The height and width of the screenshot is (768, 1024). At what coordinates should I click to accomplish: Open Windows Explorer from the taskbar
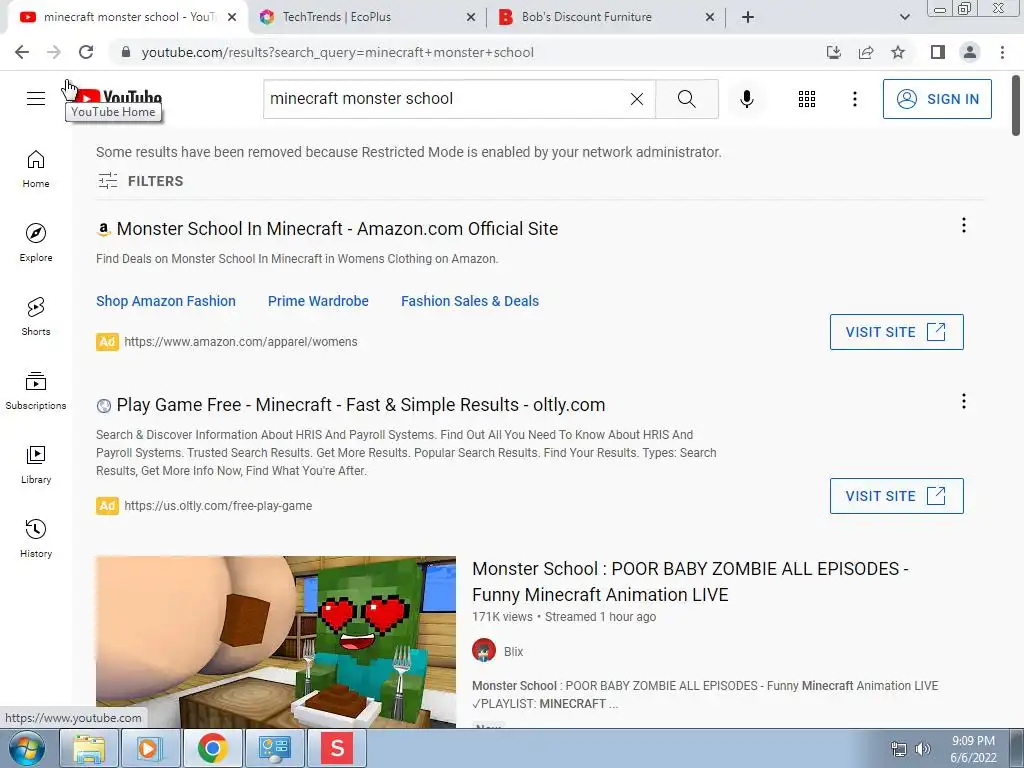coord(89,748)
